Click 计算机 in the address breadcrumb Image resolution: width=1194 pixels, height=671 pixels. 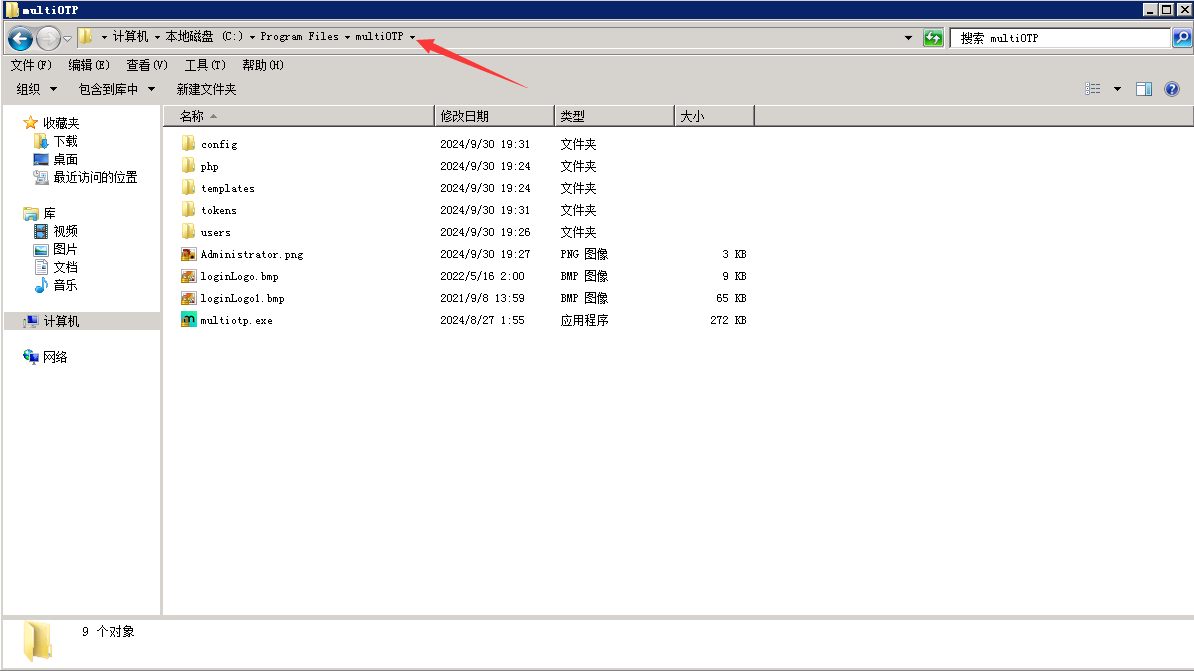click(x=130, y=37)
